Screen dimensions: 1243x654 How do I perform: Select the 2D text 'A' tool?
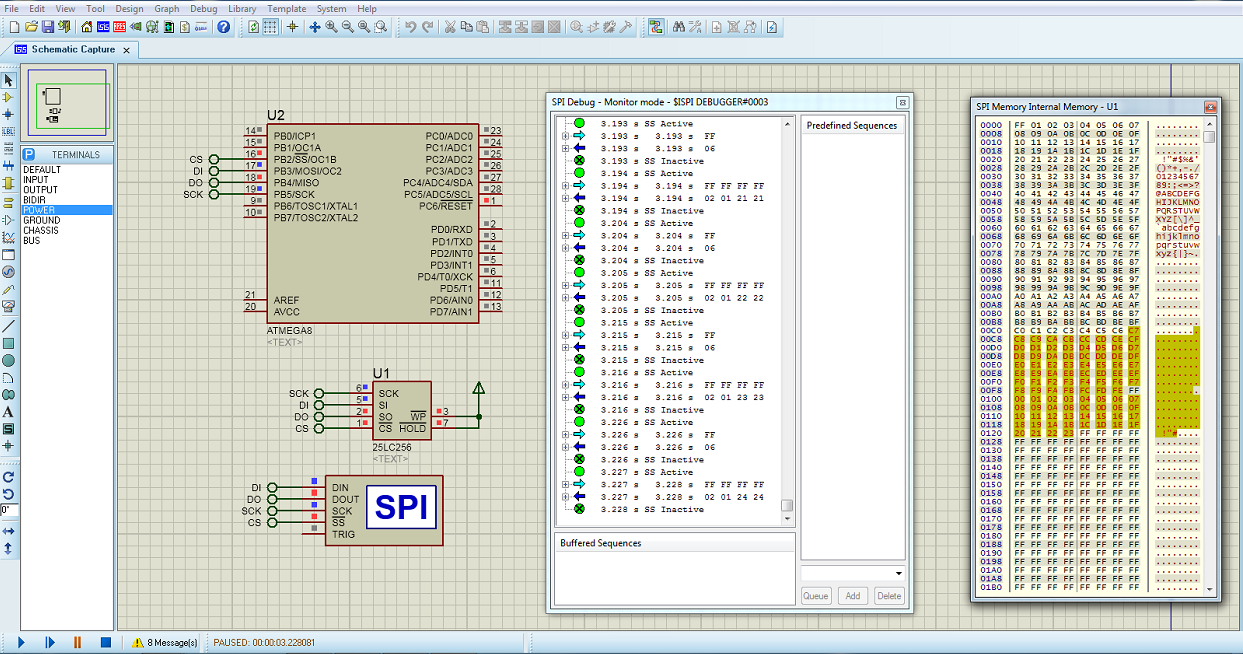[x=8, y=411]
